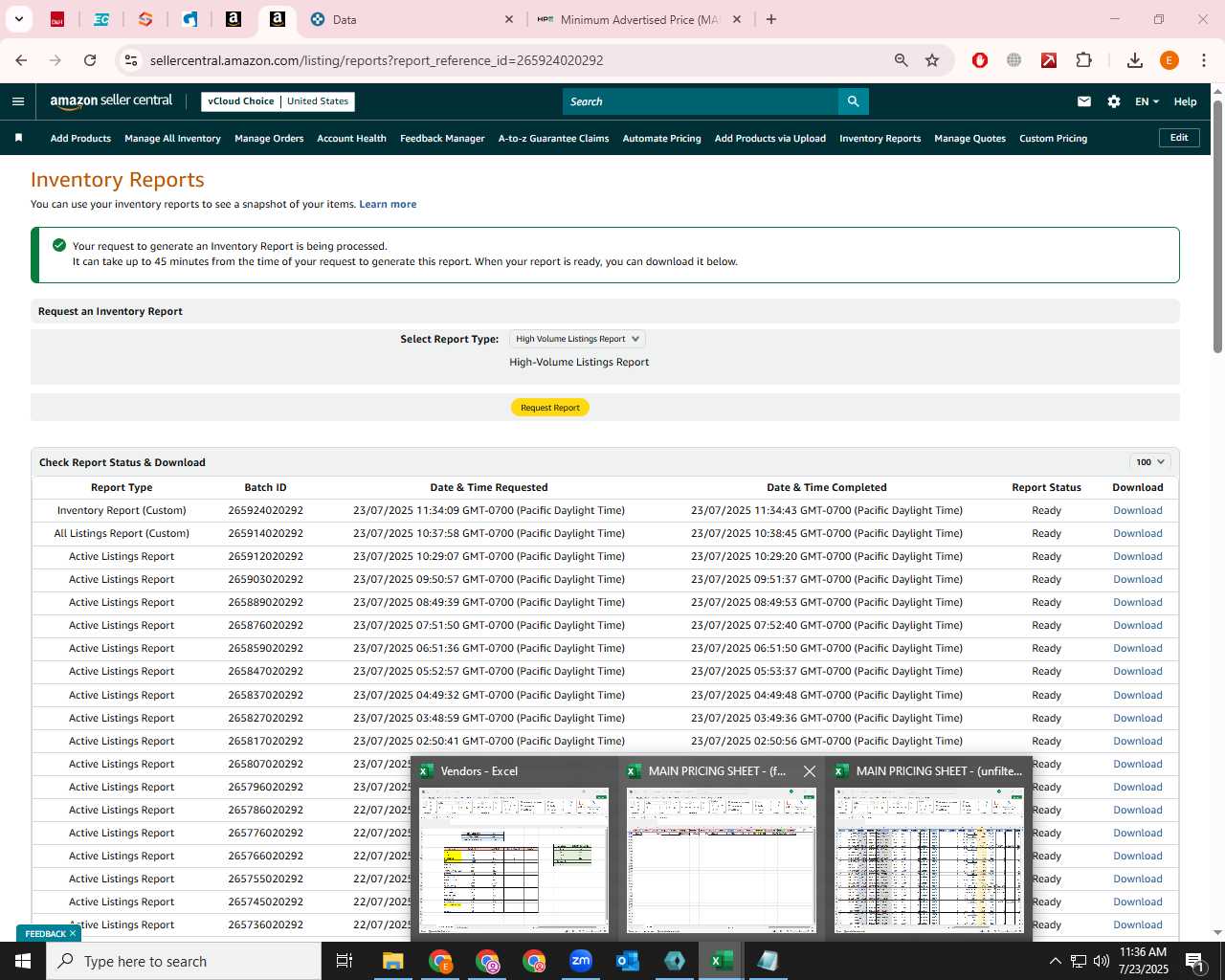Bookmark this page with star icon
Screen dimensions: 1225x980
click(932, 60)
